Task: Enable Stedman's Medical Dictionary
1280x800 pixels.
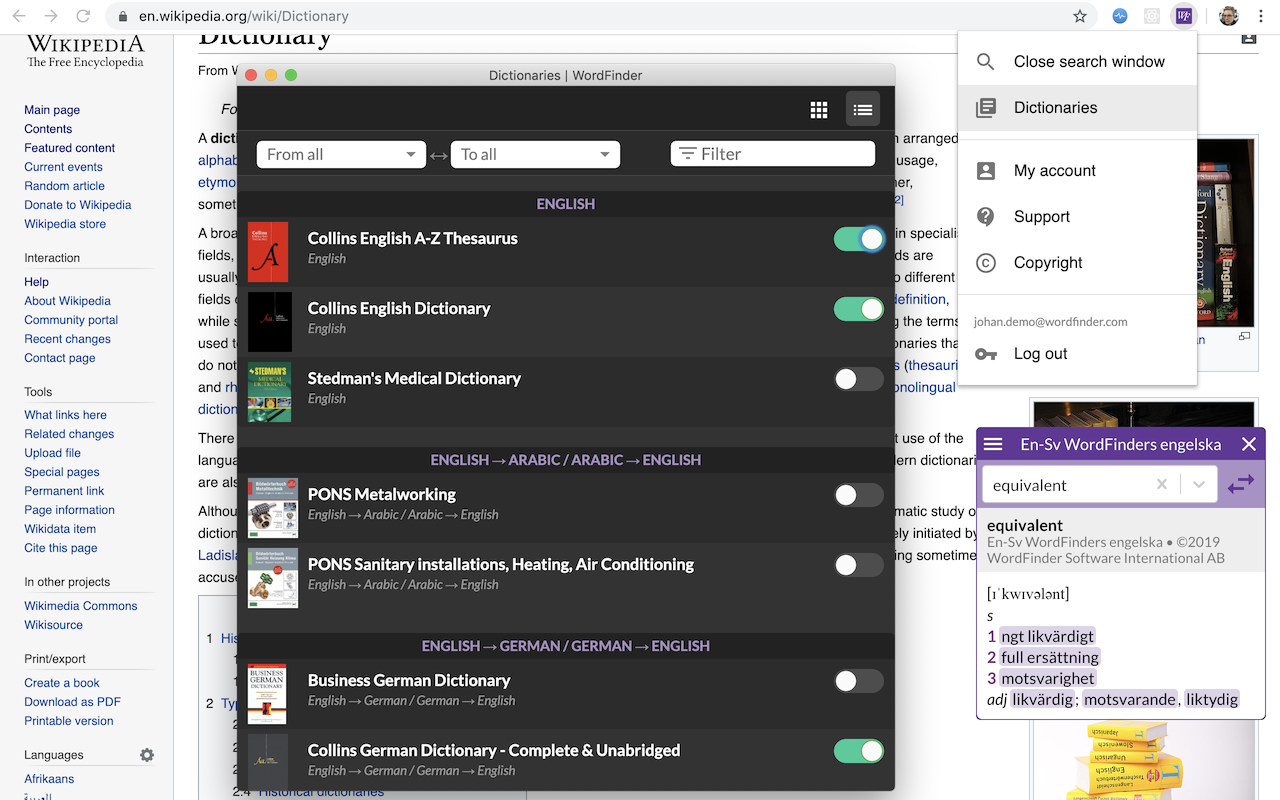Action: click(859, 379)
